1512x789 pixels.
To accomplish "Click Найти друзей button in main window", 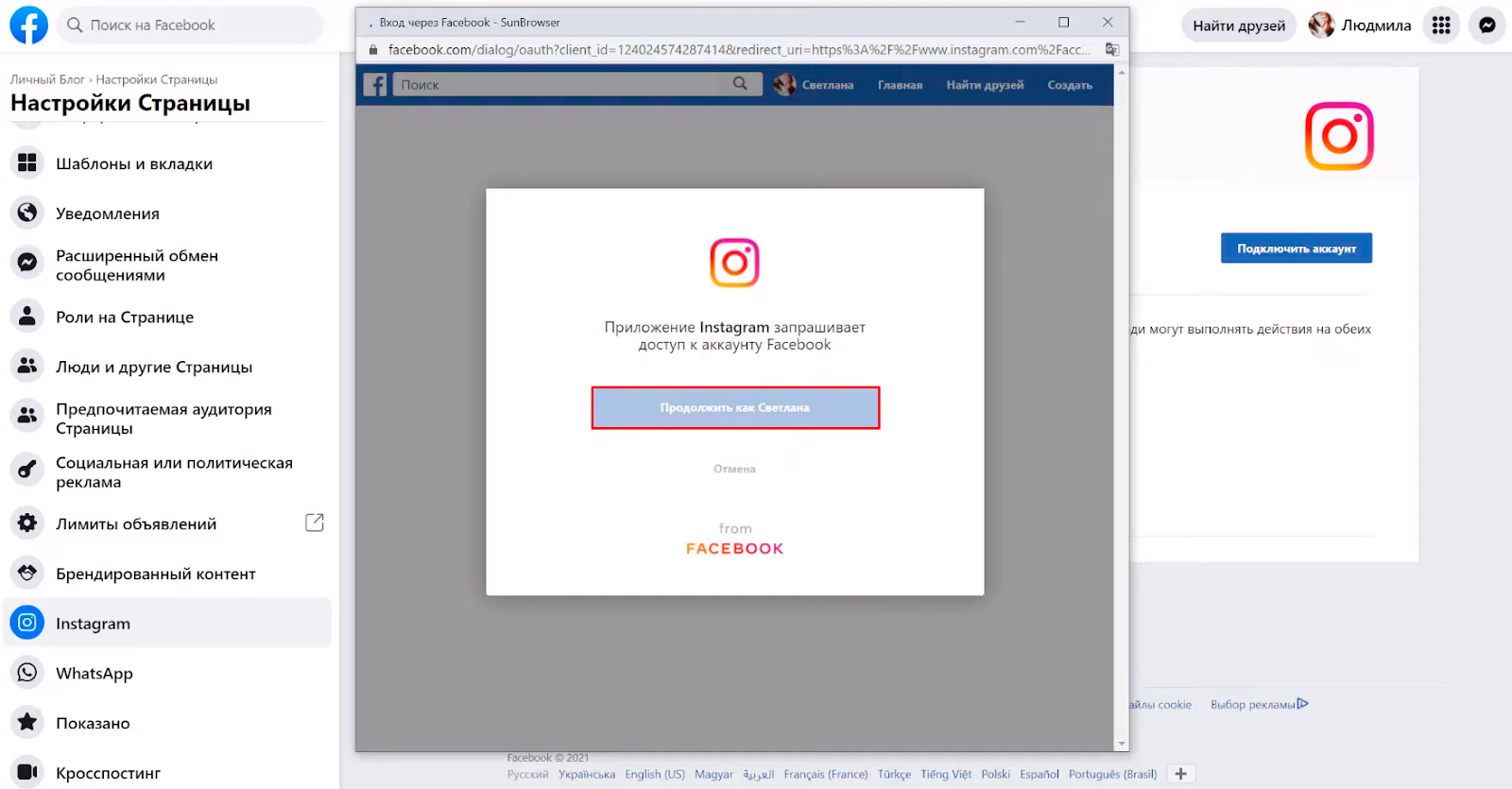I will 1239,26.
